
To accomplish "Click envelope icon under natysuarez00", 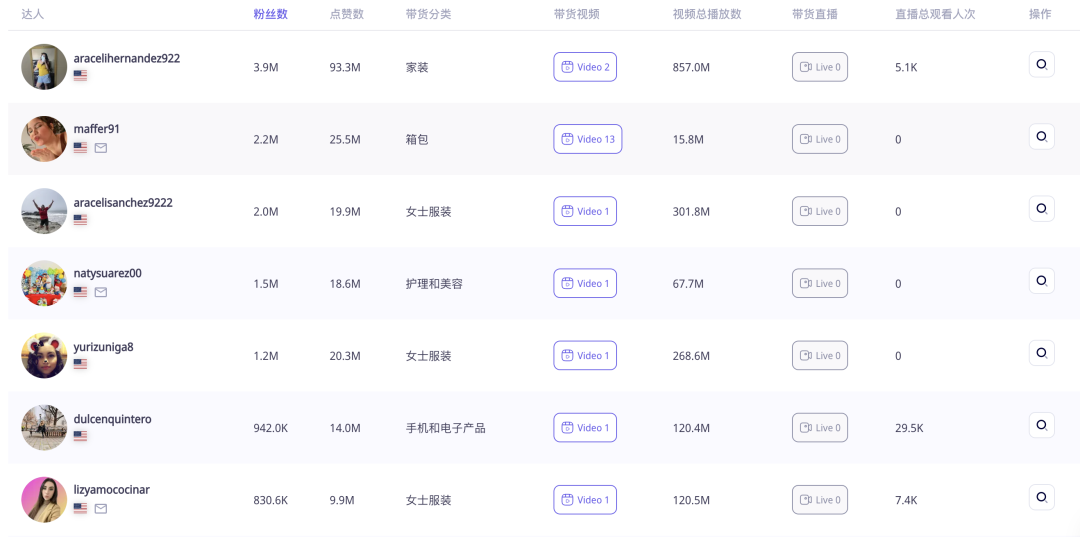I will [101, 293].
